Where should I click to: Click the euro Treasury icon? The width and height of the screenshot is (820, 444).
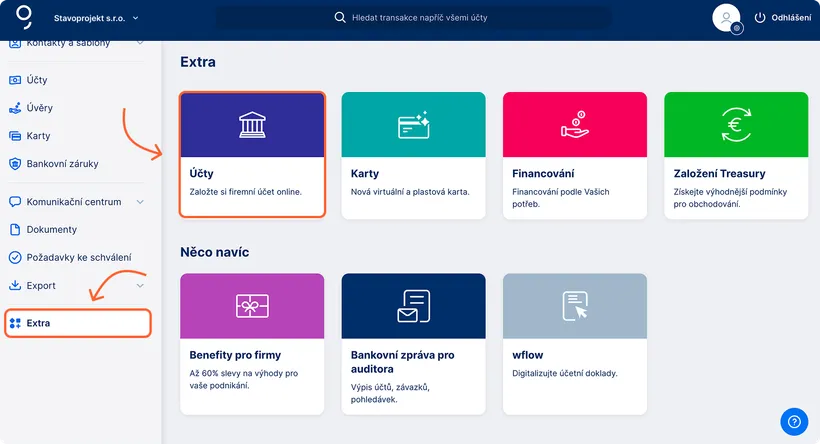point(736,125)
